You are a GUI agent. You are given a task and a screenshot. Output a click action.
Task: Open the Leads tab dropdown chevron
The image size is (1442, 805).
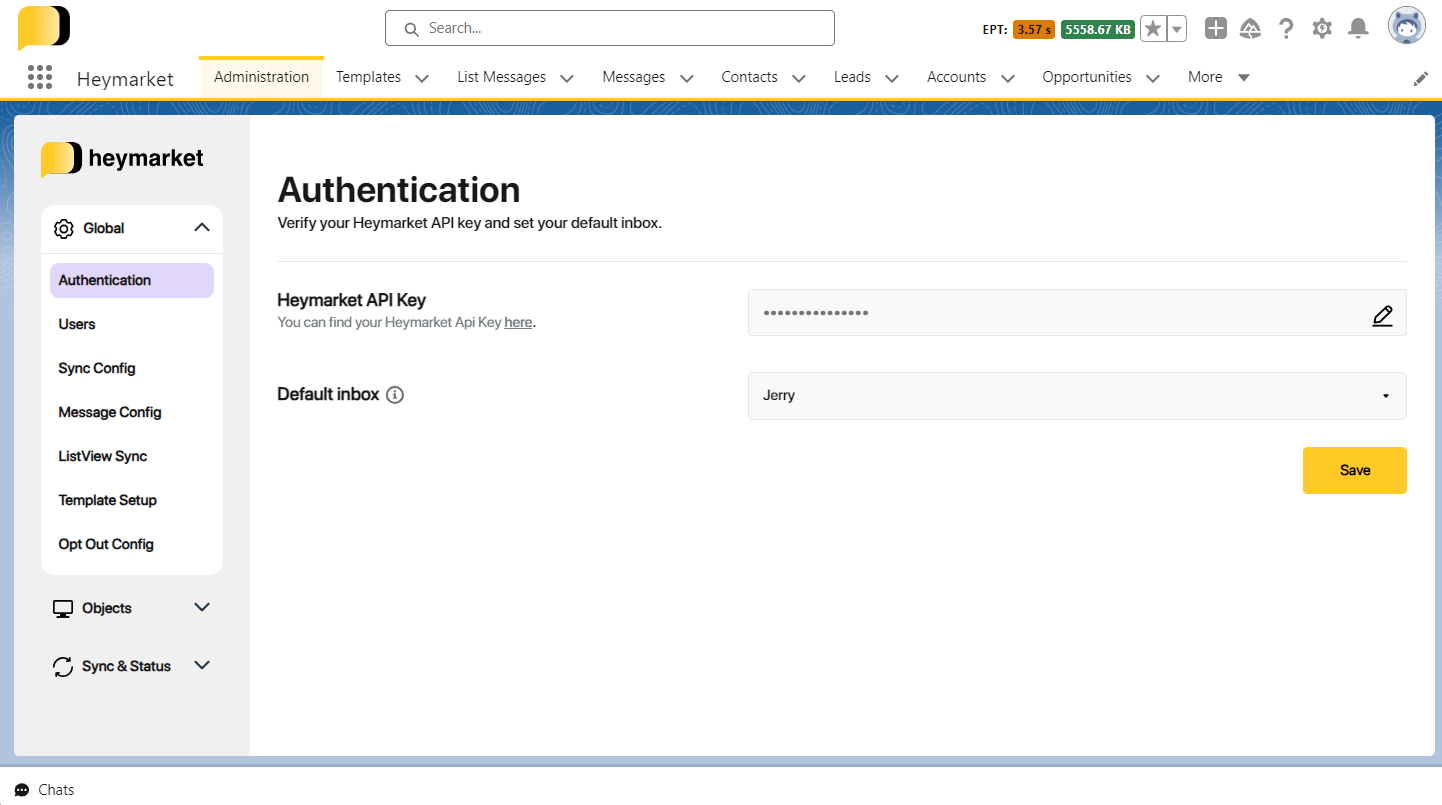[891, 78]
